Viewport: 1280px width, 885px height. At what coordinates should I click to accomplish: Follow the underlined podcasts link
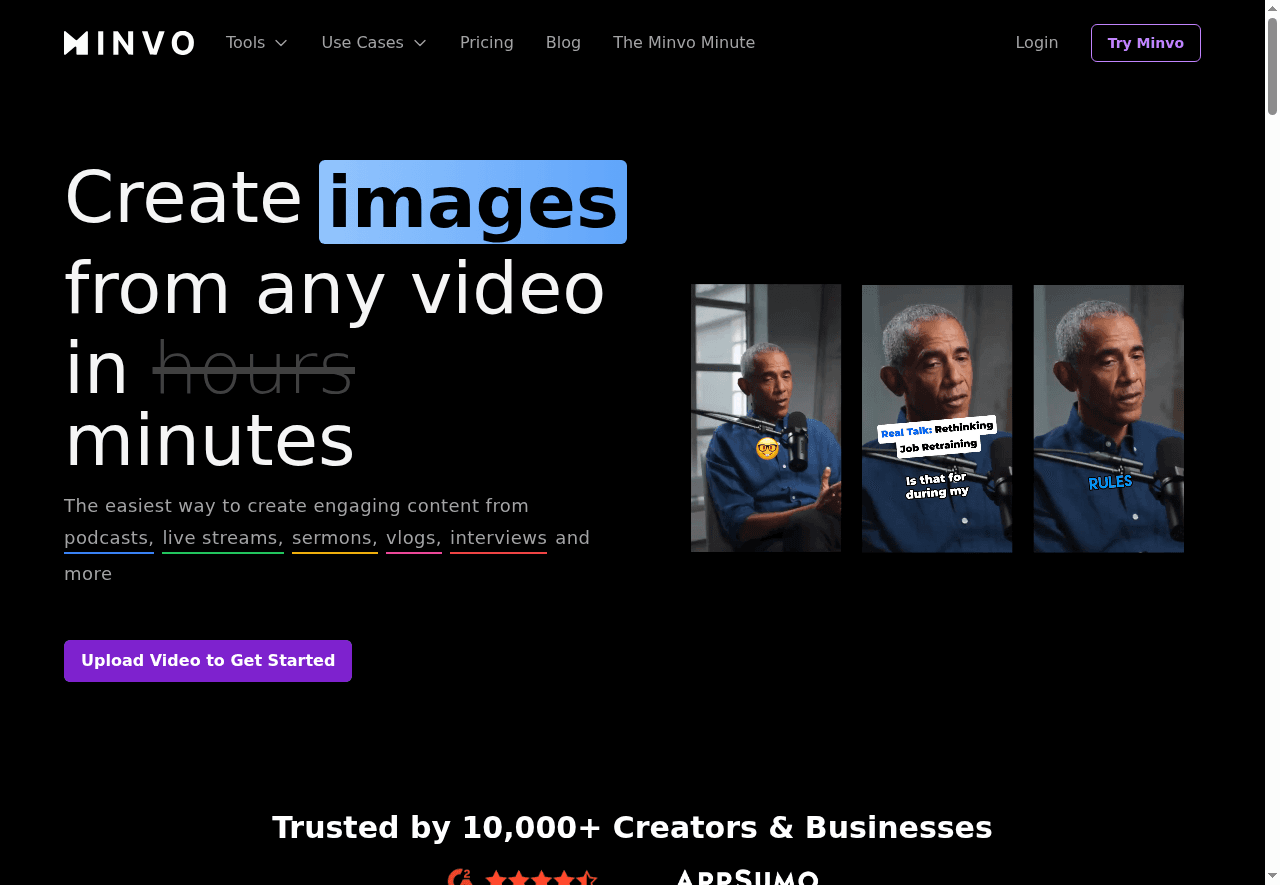pyautogui.click(x=108, y=538)
